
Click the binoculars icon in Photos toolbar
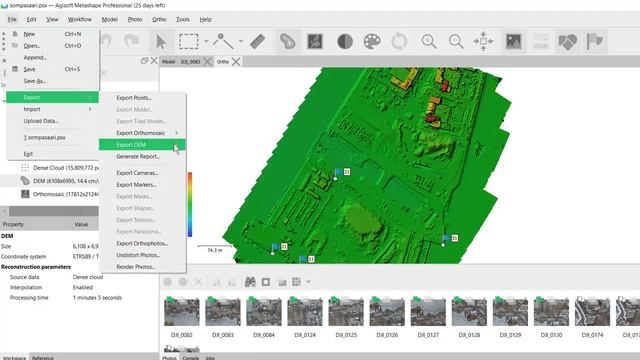pyautogui.click(x=250, y=282)
